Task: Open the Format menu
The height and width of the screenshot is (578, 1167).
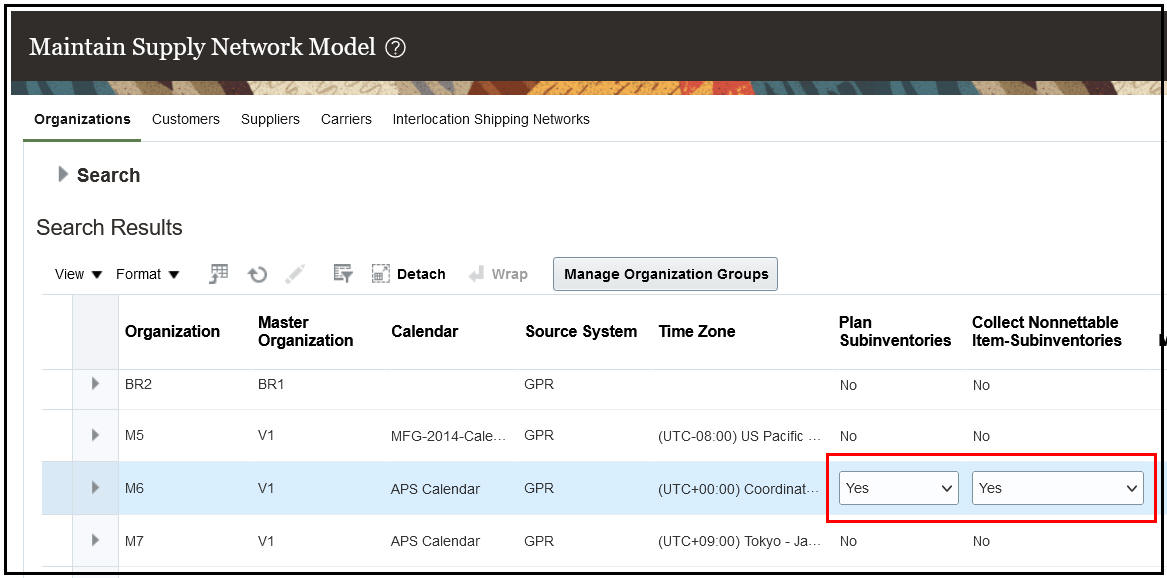Action: (147, 274)
